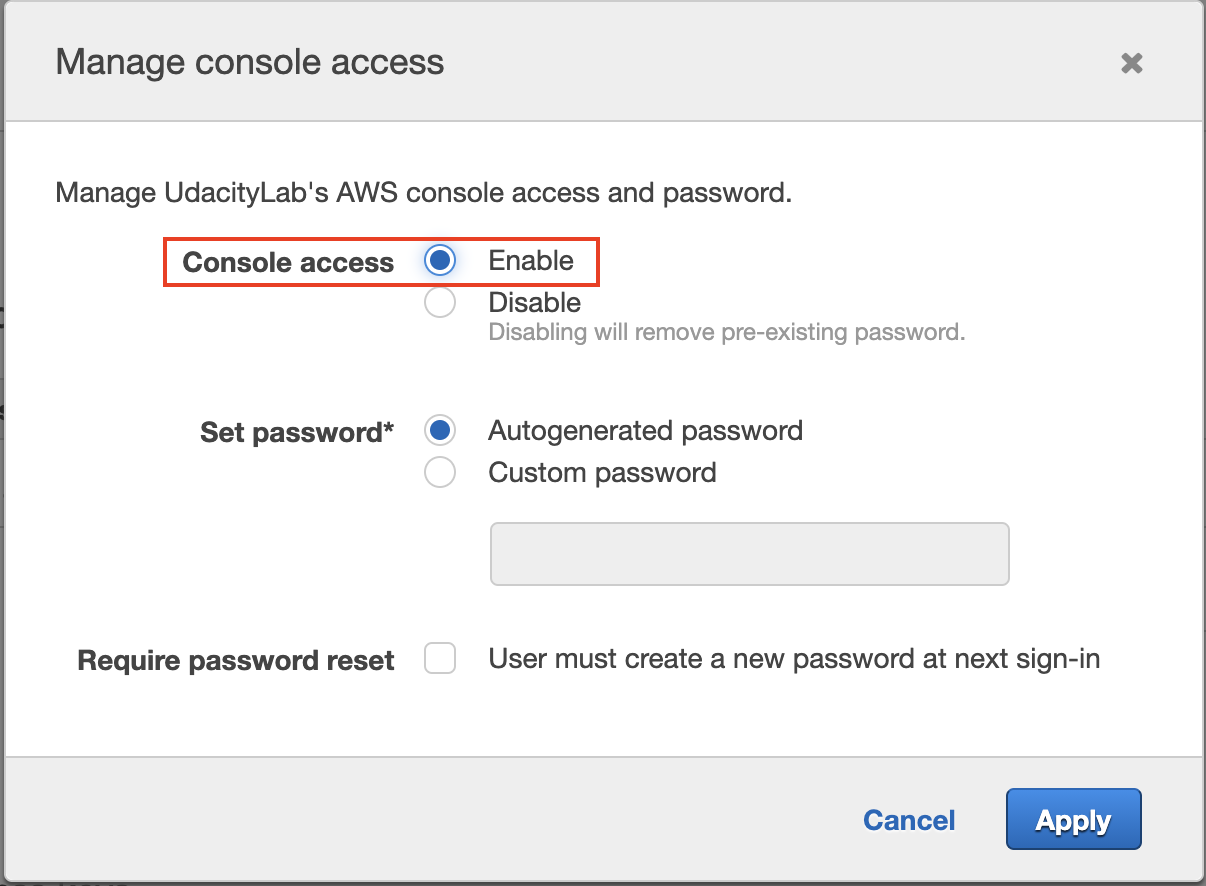Choose the Custom password radio button
Image resolution: width=1206 pixels, height=886 pixels.
point(440,472)
